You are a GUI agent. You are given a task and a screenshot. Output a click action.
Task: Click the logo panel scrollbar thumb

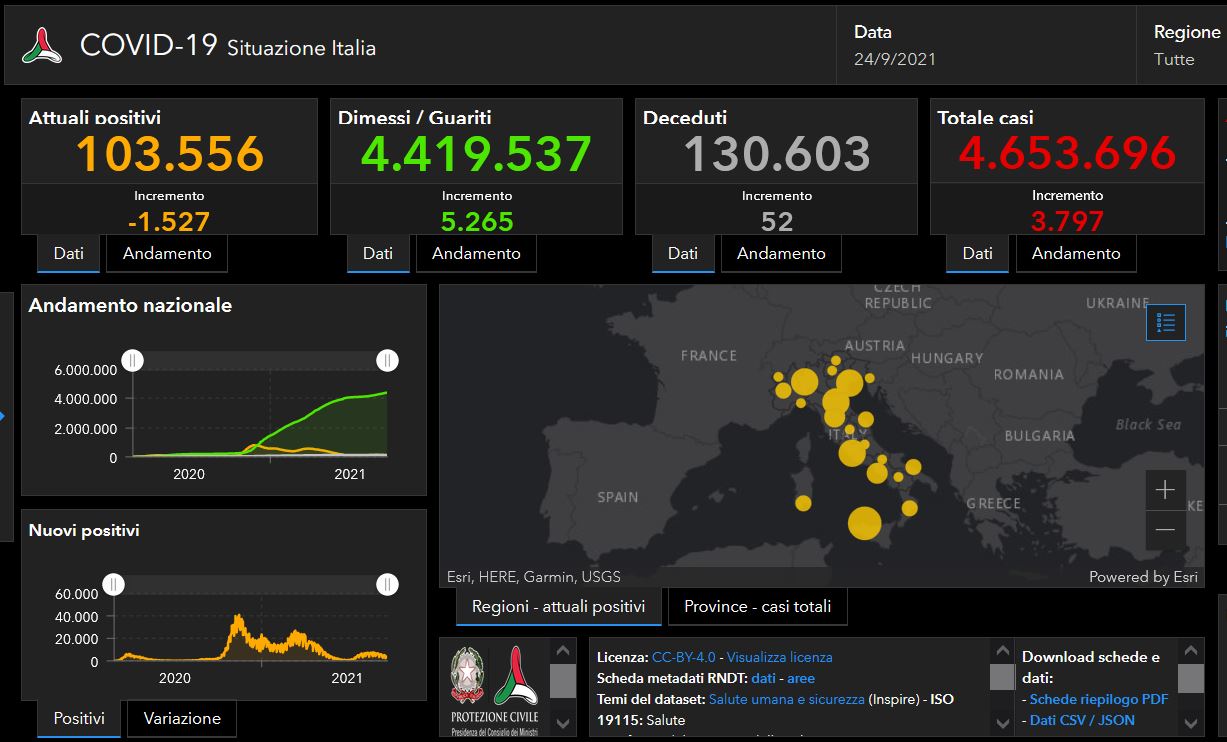click(563, 681)
